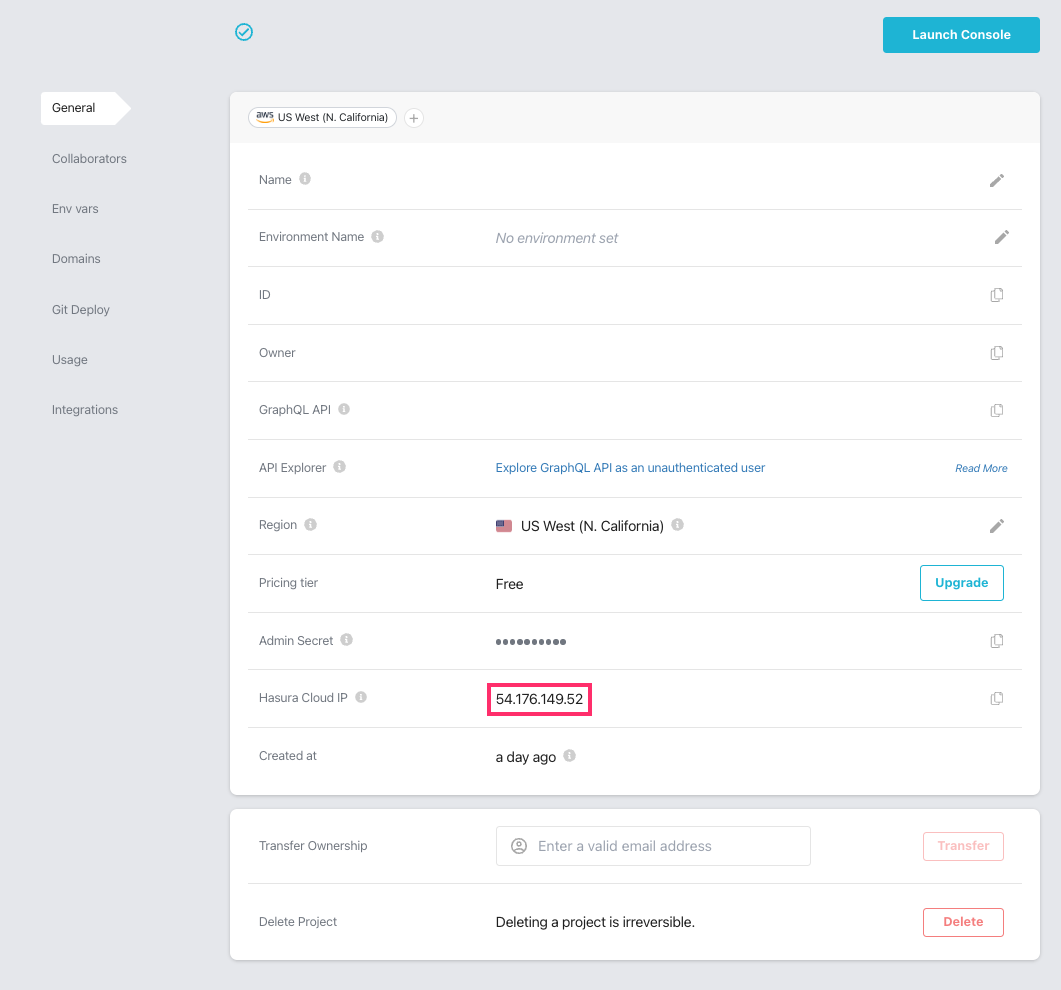The image size is (1061, 990).
Task: Launch the Hasura Console
Action: [x=960, y=34]
